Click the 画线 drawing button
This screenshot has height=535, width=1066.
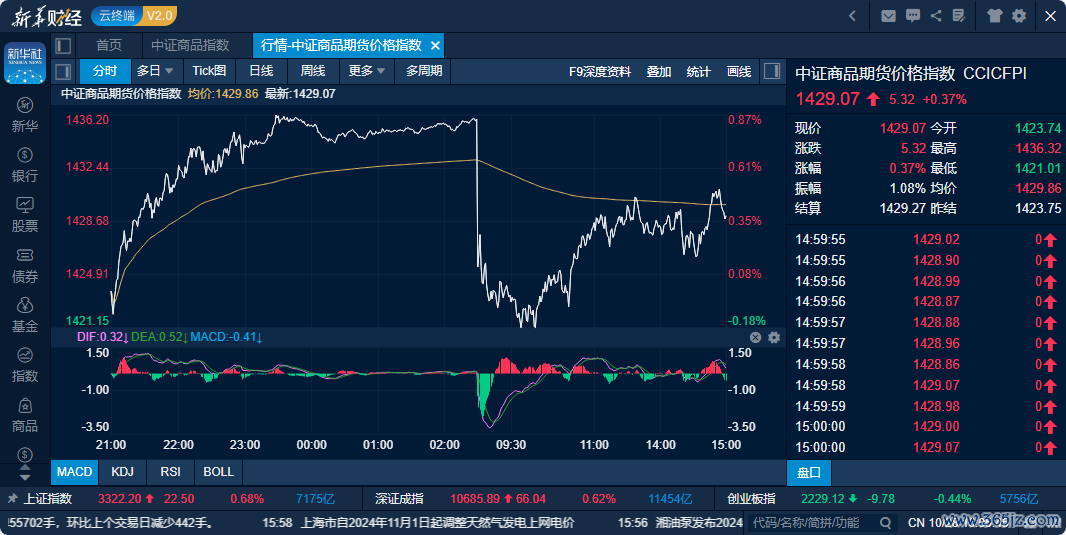click(x=738, y=71)
